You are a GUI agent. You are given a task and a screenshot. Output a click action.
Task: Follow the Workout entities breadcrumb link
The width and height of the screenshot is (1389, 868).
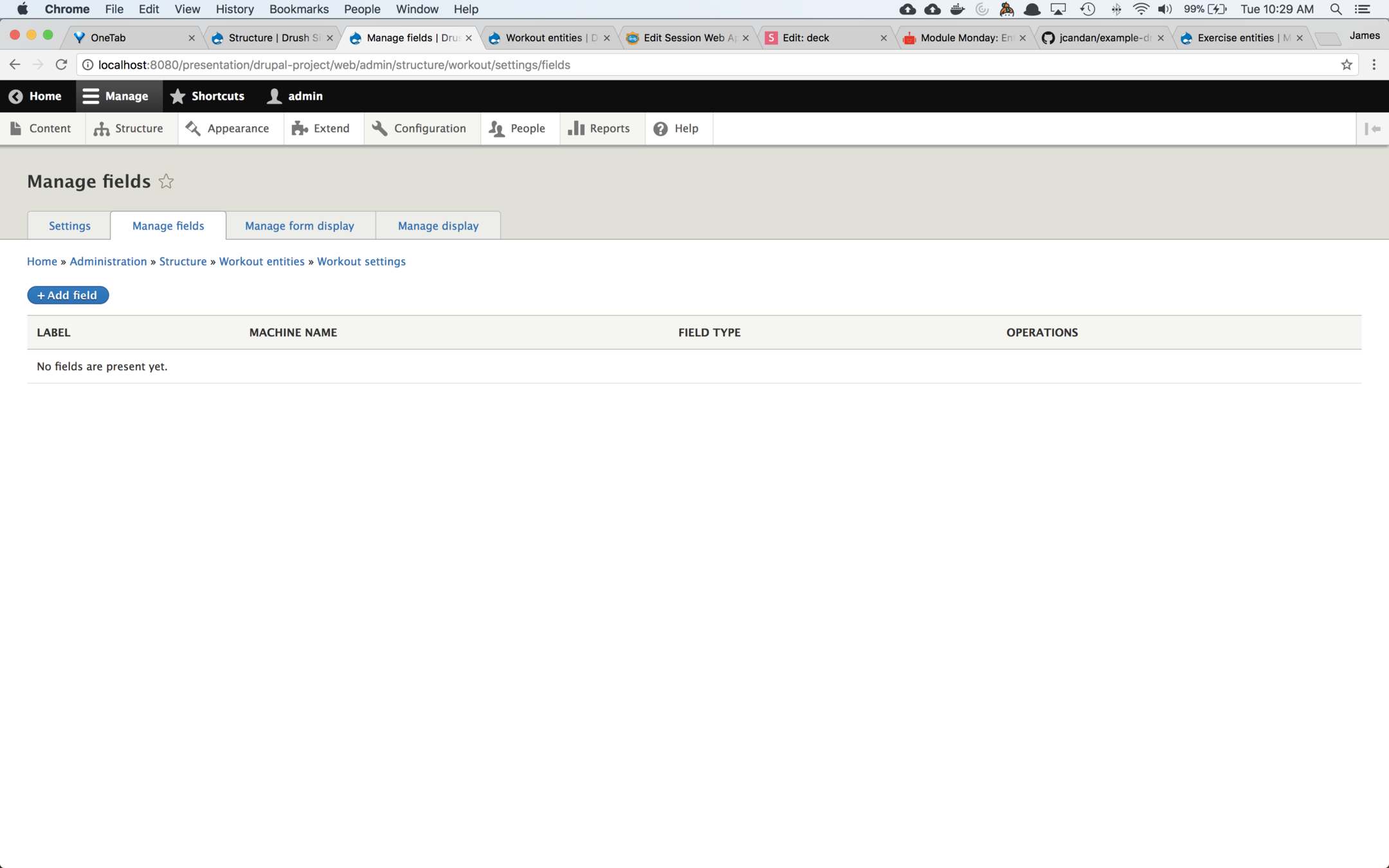point(262,261)
